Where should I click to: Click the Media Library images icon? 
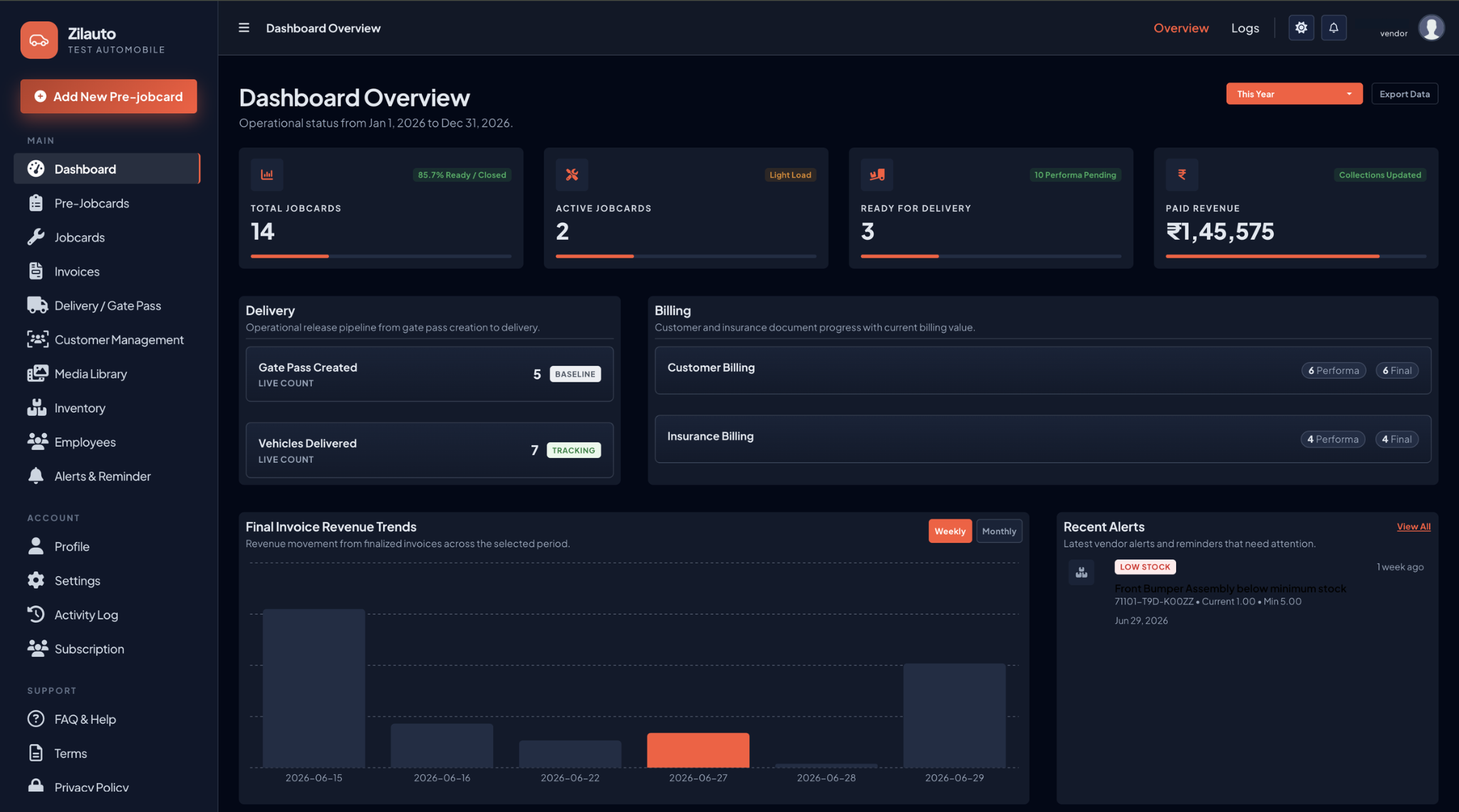point(38,374)
